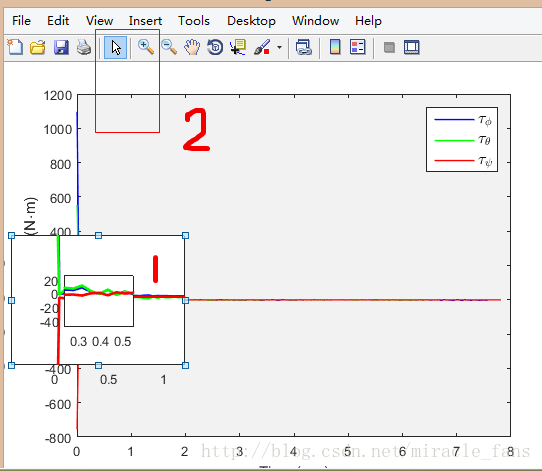
Task: Click the Link Plot icon
Action: [x=304, y=47]
